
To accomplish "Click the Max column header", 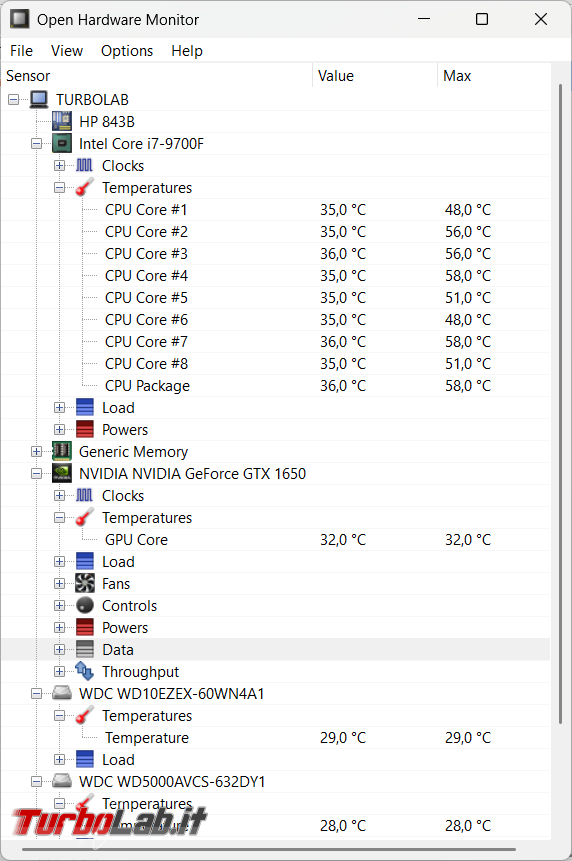I will pos(494,76).
